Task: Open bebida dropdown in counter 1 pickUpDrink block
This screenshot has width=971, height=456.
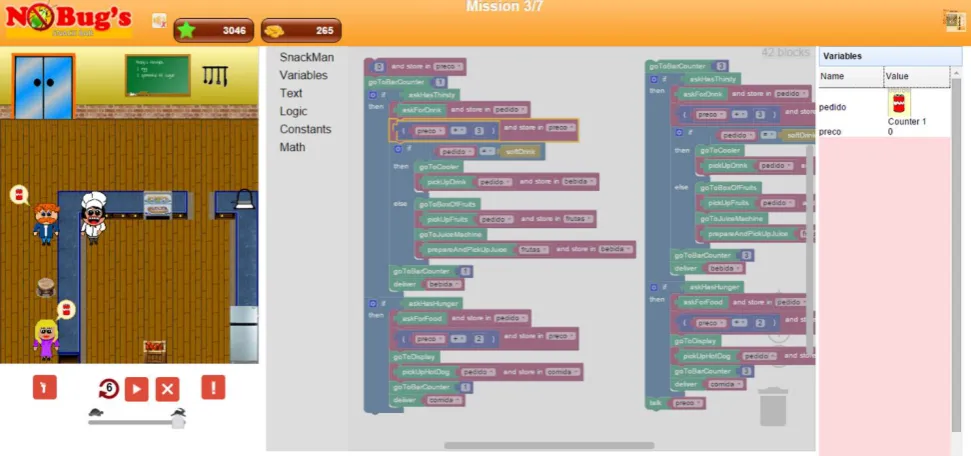Action: [x=581, y=182]
